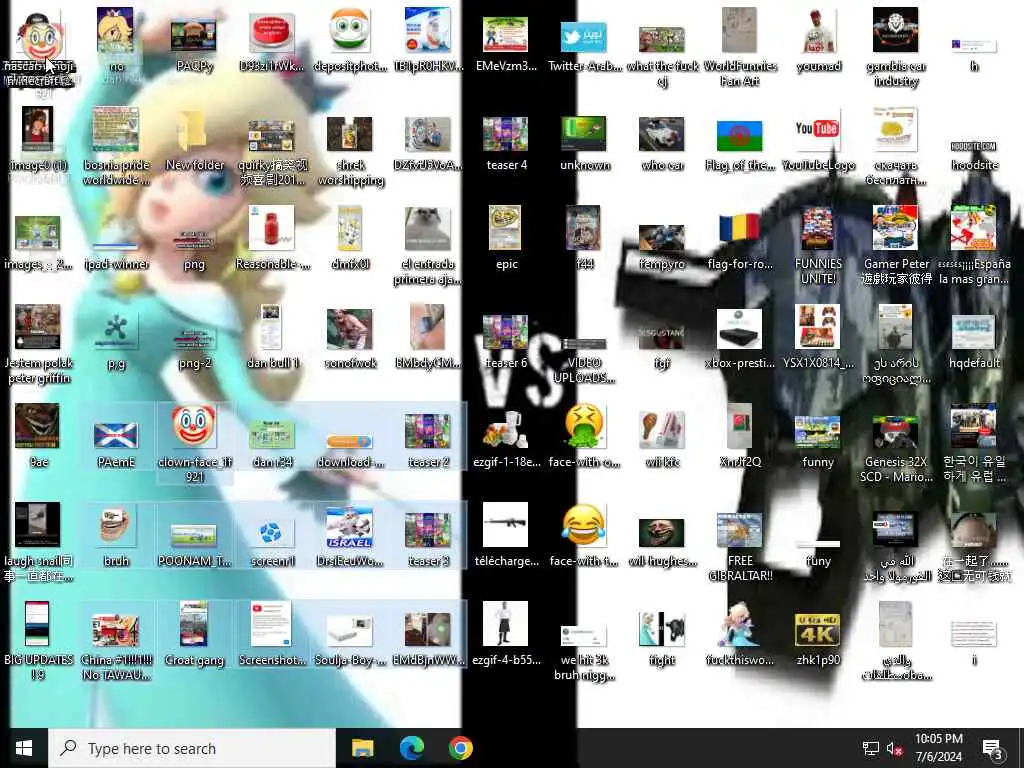Select the Gamer Peter desktop file
Viewport: 1024px width, 768px height.
(x=895, y=246)
